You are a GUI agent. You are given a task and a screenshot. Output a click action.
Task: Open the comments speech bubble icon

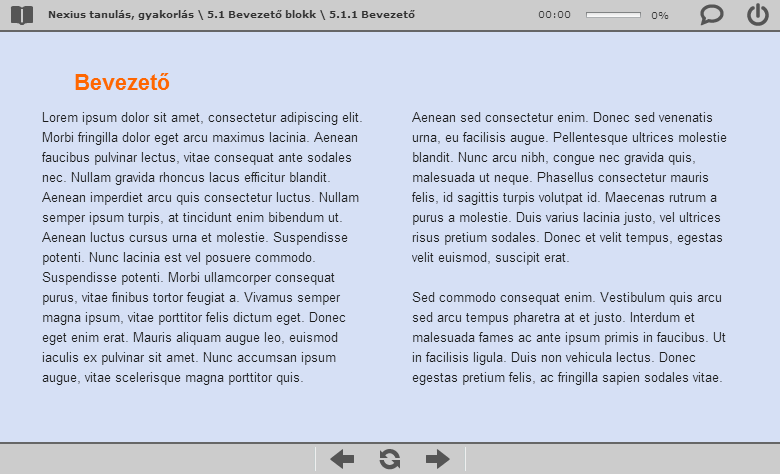pyautogui.click(x=711, y=15)
